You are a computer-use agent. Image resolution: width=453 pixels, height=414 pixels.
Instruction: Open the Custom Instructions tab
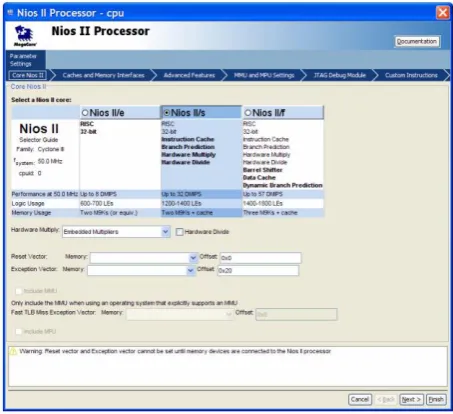411,75
